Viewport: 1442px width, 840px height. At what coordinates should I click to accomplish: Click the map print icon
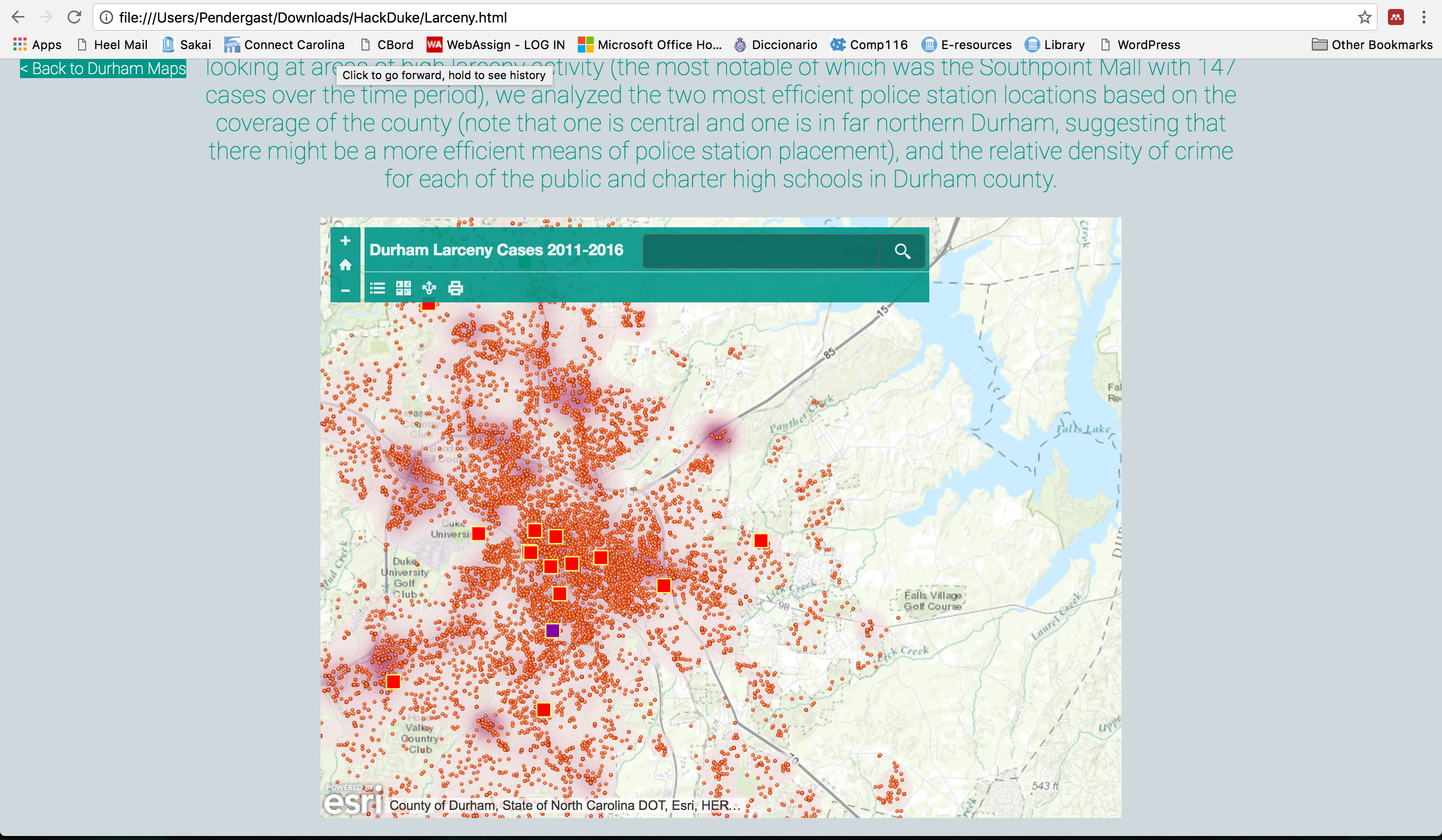(x=456, y=288)
